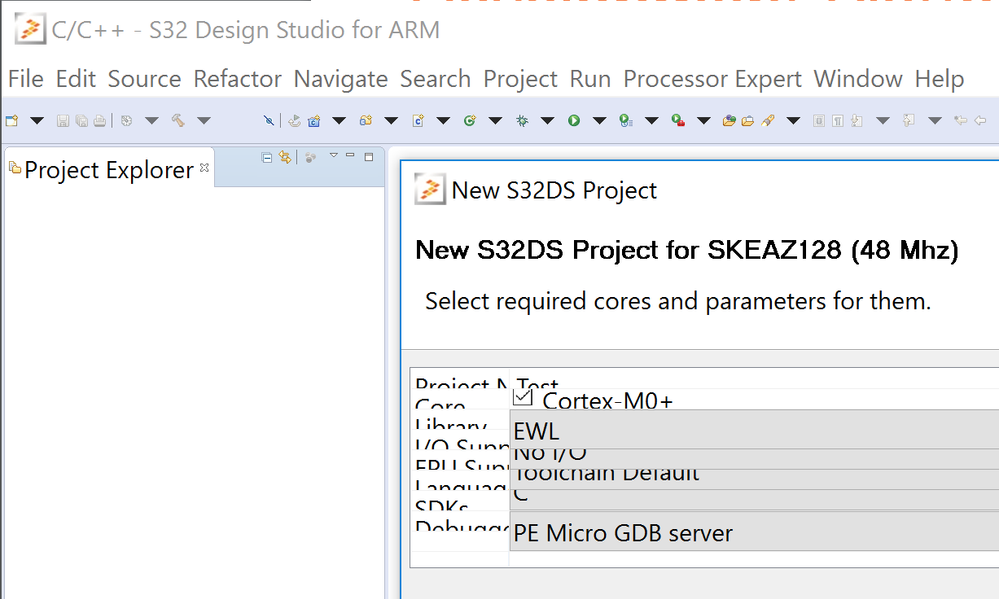Open Project Explorer View Menu triangle

point(334,156)
